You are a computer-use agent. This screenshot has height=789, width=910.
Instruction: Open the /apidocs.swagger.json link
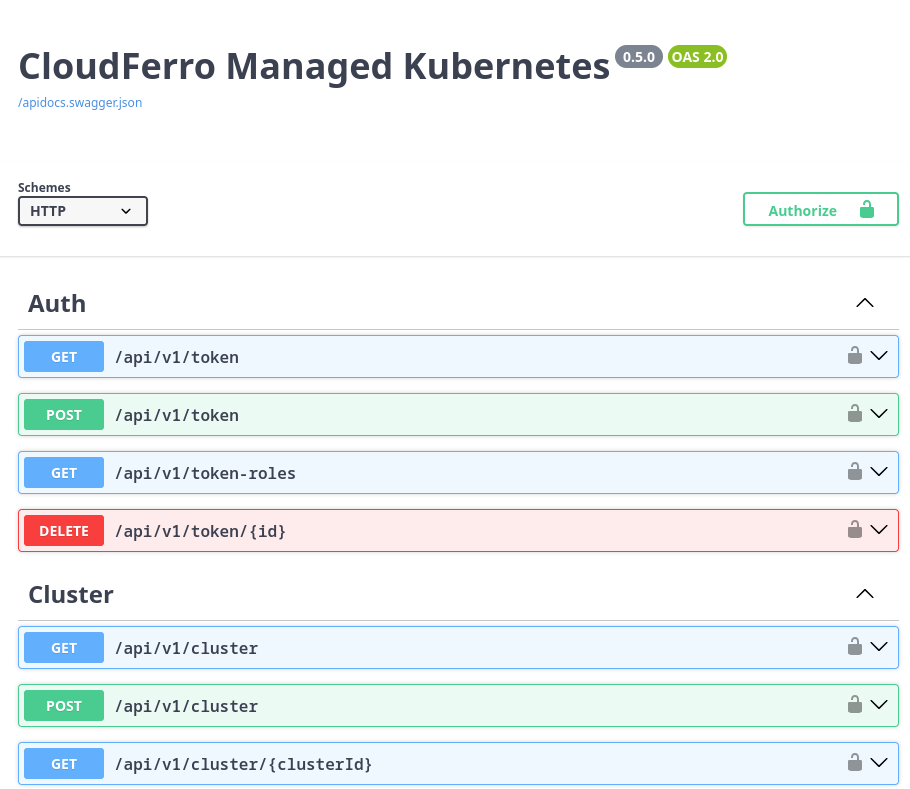pyautogui.click(x=80, y=102)
